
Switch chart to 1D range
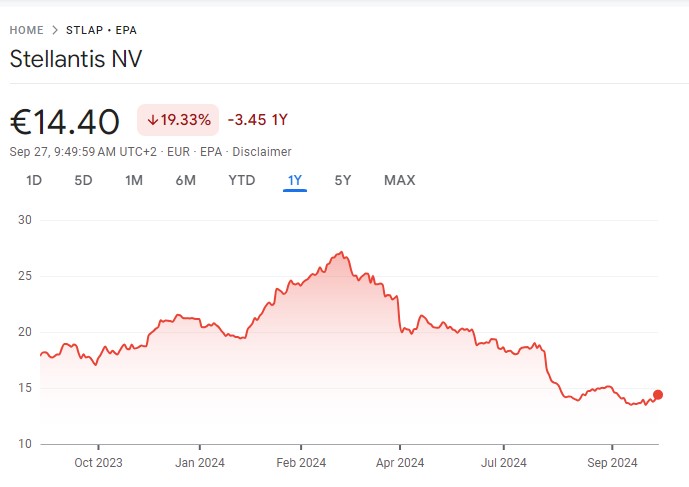tap(34, 181)
